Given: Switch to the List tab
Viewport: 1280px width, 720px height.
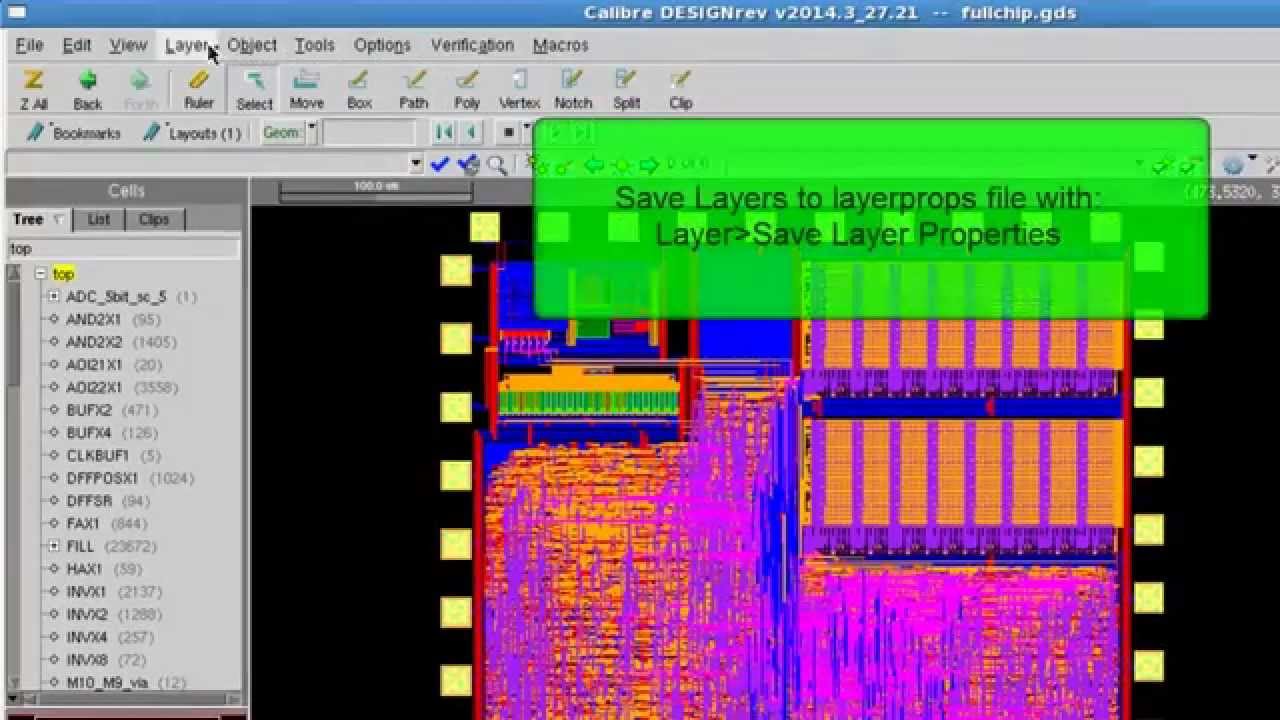Looking at the screenshot, I should tap(98, 219).
